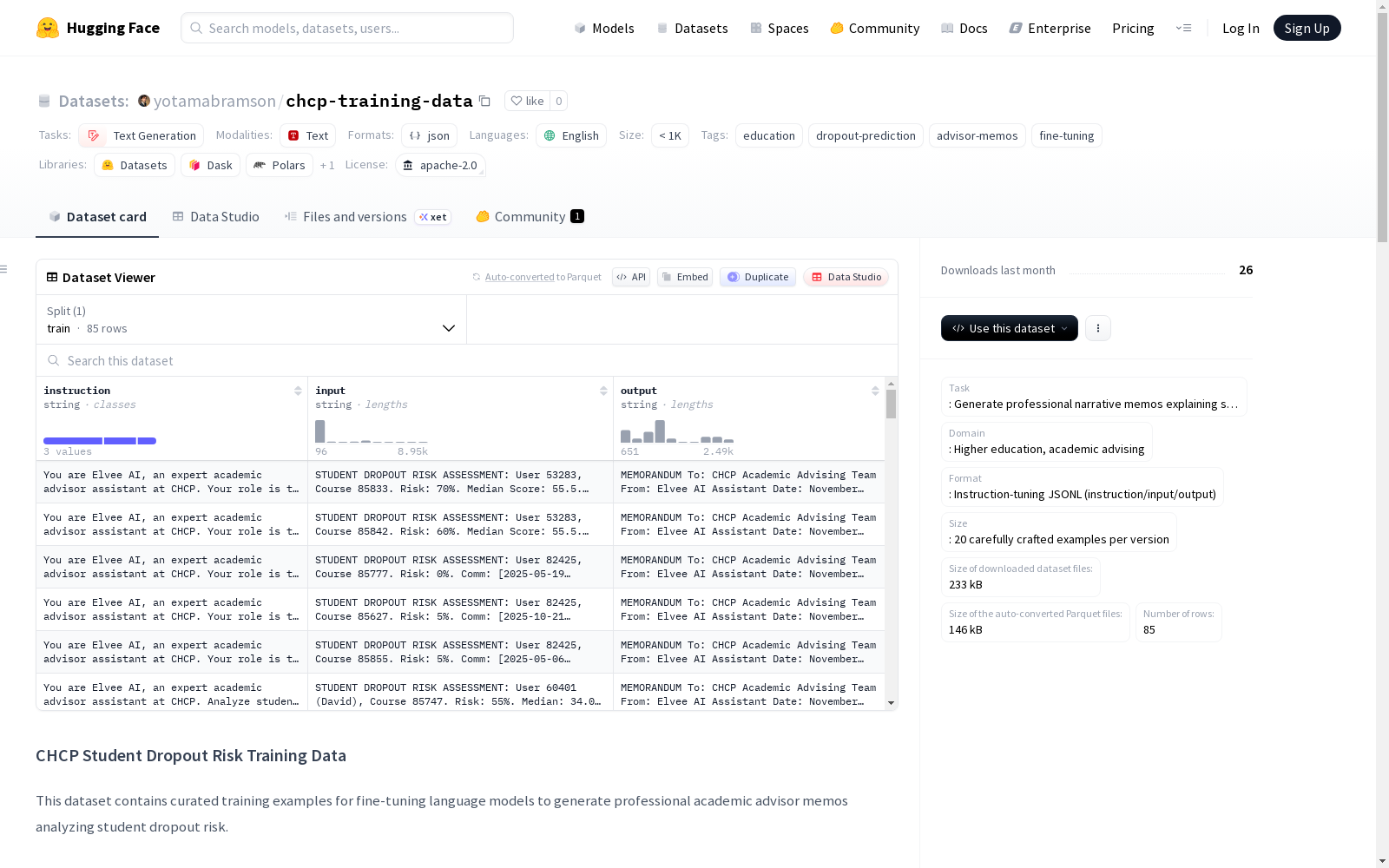Focus the Search this dataset field
Image resolution: width=1389 pixels, height=868 pixels.
click(x=467, y=360)
